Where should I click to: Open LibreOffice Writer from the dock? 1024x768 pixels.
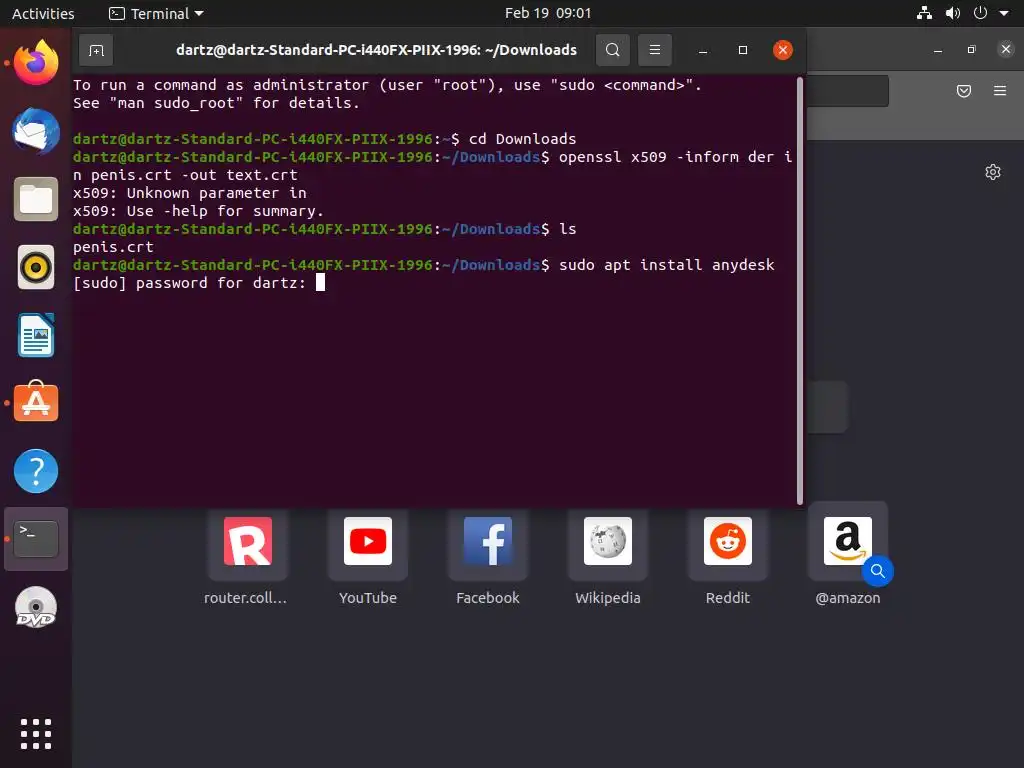pos(36,335)
